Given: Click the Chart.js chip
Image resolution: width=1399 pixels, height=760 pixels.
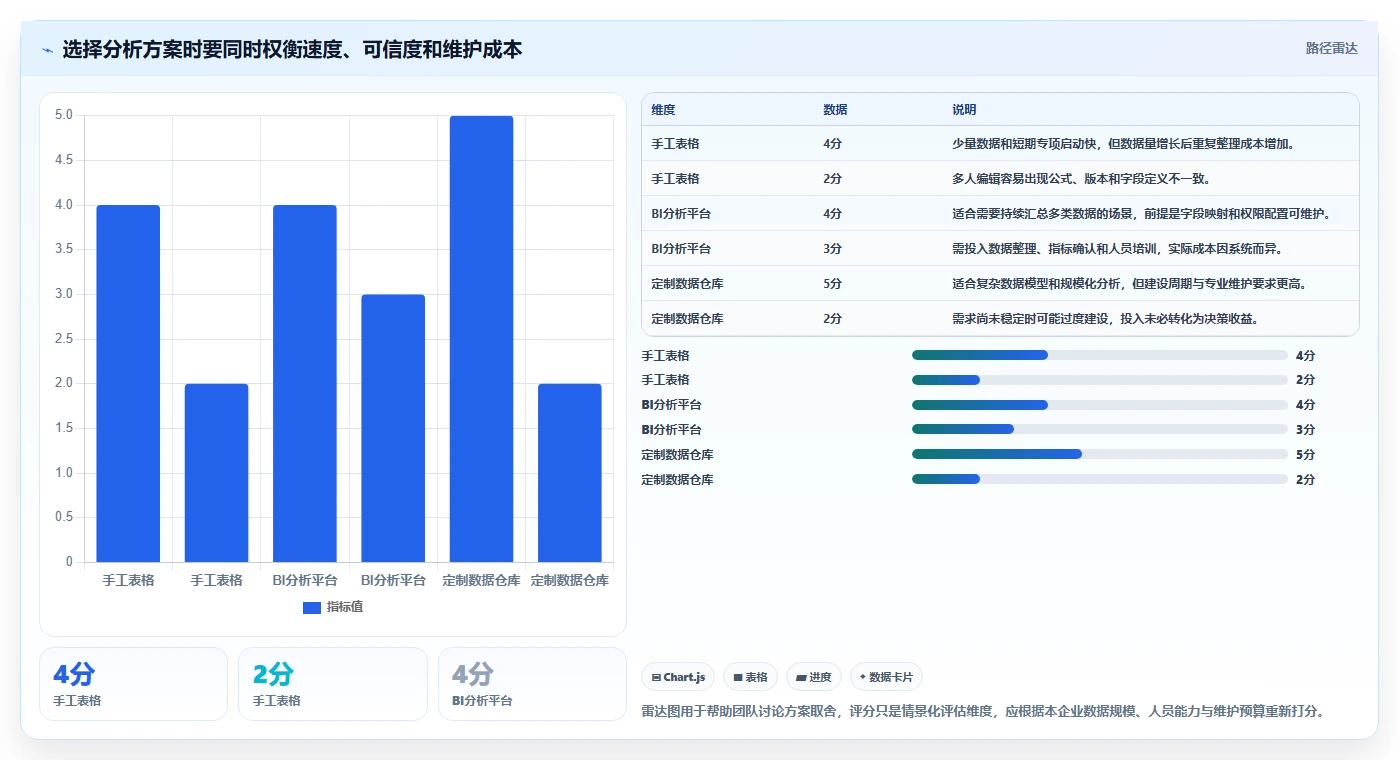Looking at the screenshot, I should 678,677.
